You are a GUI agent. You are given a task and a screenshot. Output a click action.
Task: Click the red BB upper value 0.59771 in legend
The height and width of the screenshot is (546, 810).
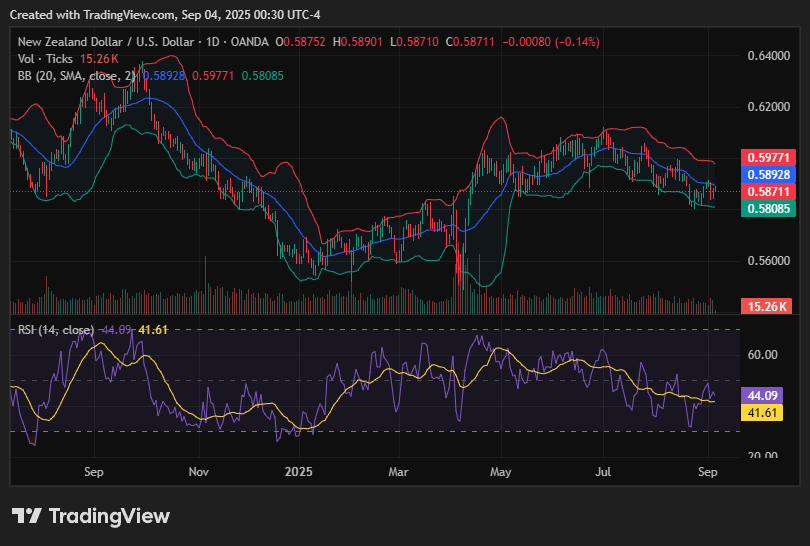[x=213, y=76]
